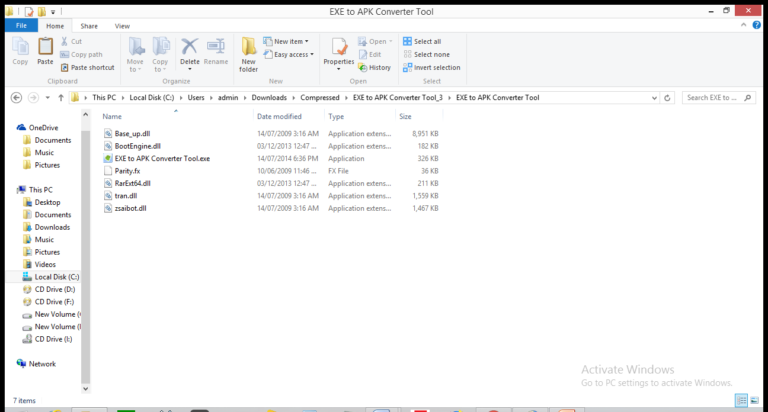Select This PC in navigation pane

(41, 190)
